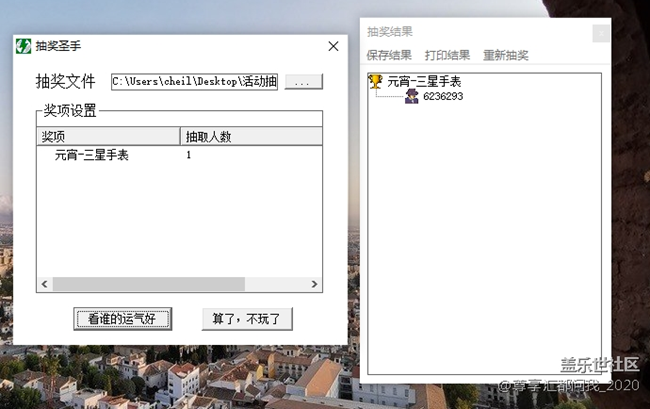Select winner entry 6236293 in results tree
This screenshot has width=650, height=409.
coord(443,97)
